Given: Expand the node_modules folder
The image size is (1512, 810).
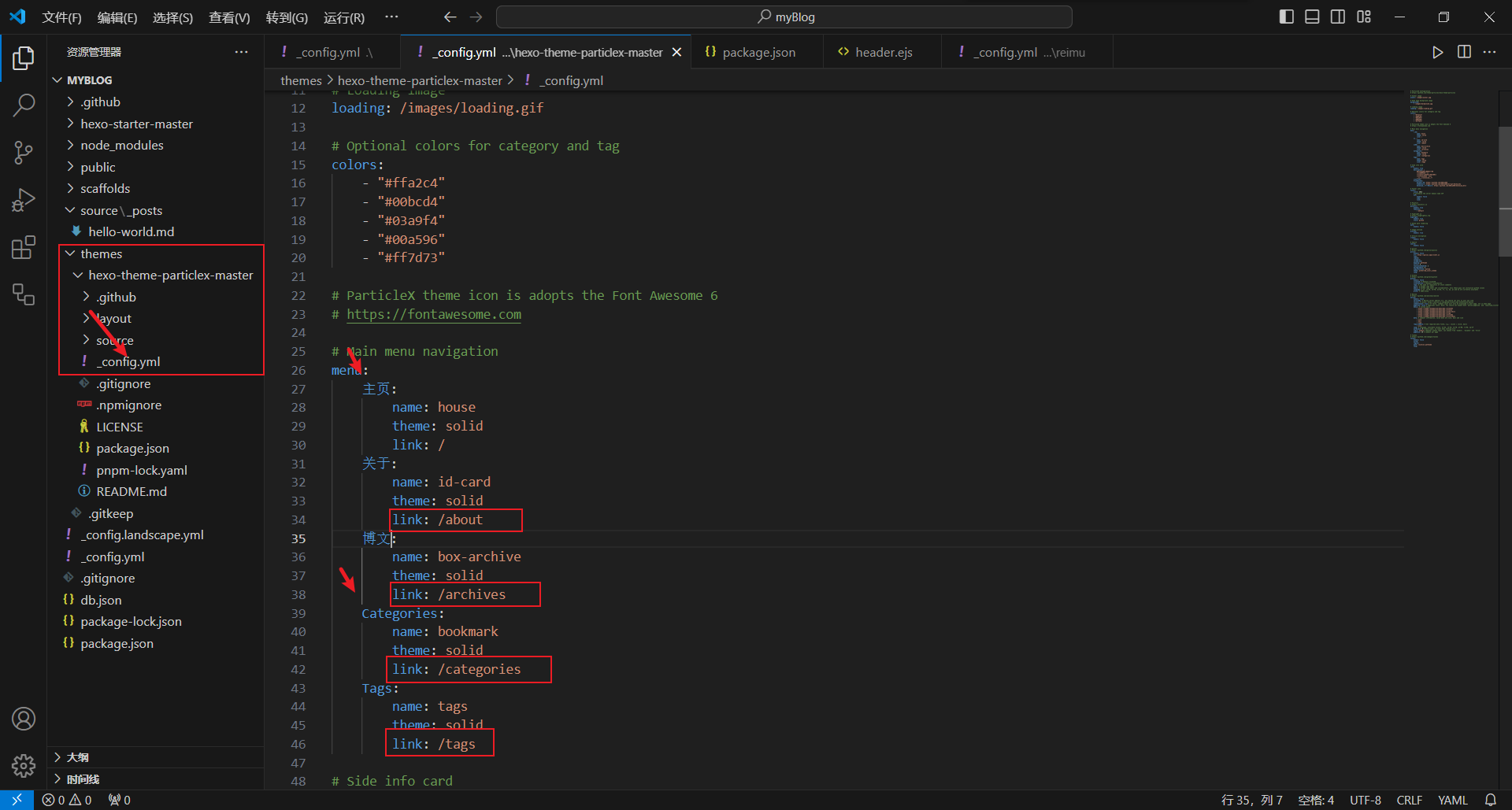Looking at the screenshot, I should click(155, 145).
